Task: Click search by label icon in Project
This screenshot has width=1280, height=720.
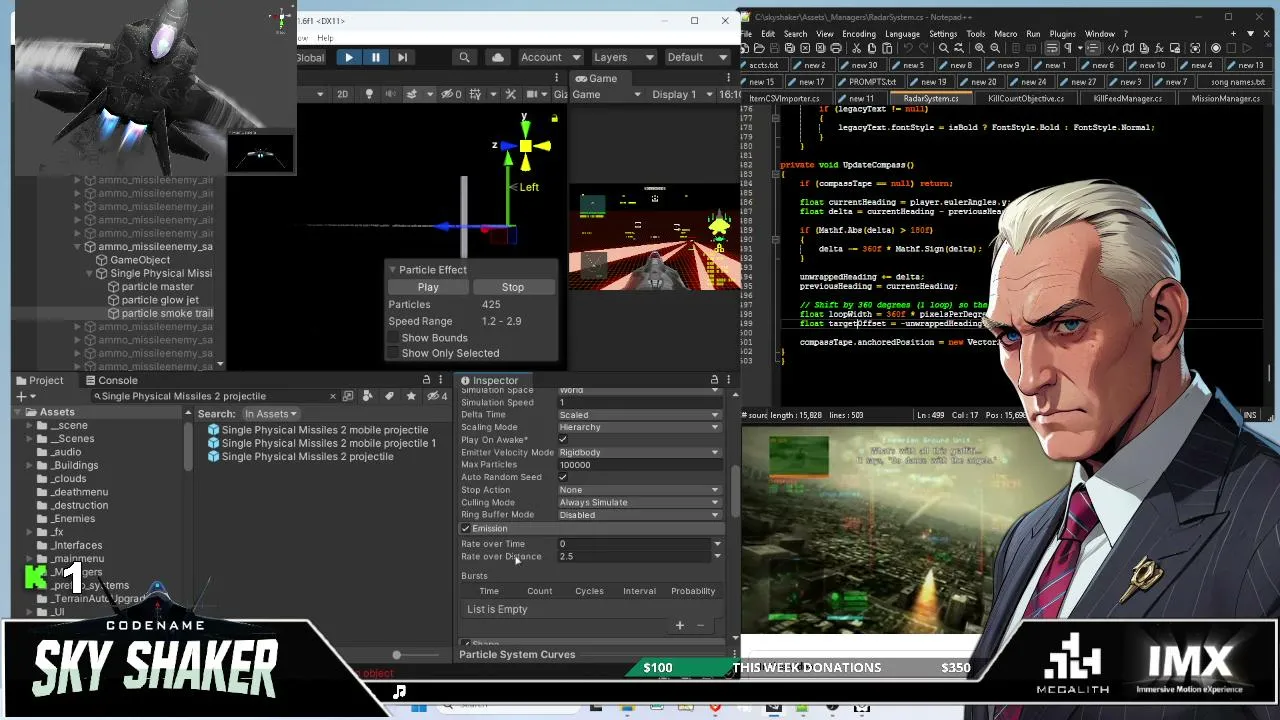Action: click(x=390, y=396)
